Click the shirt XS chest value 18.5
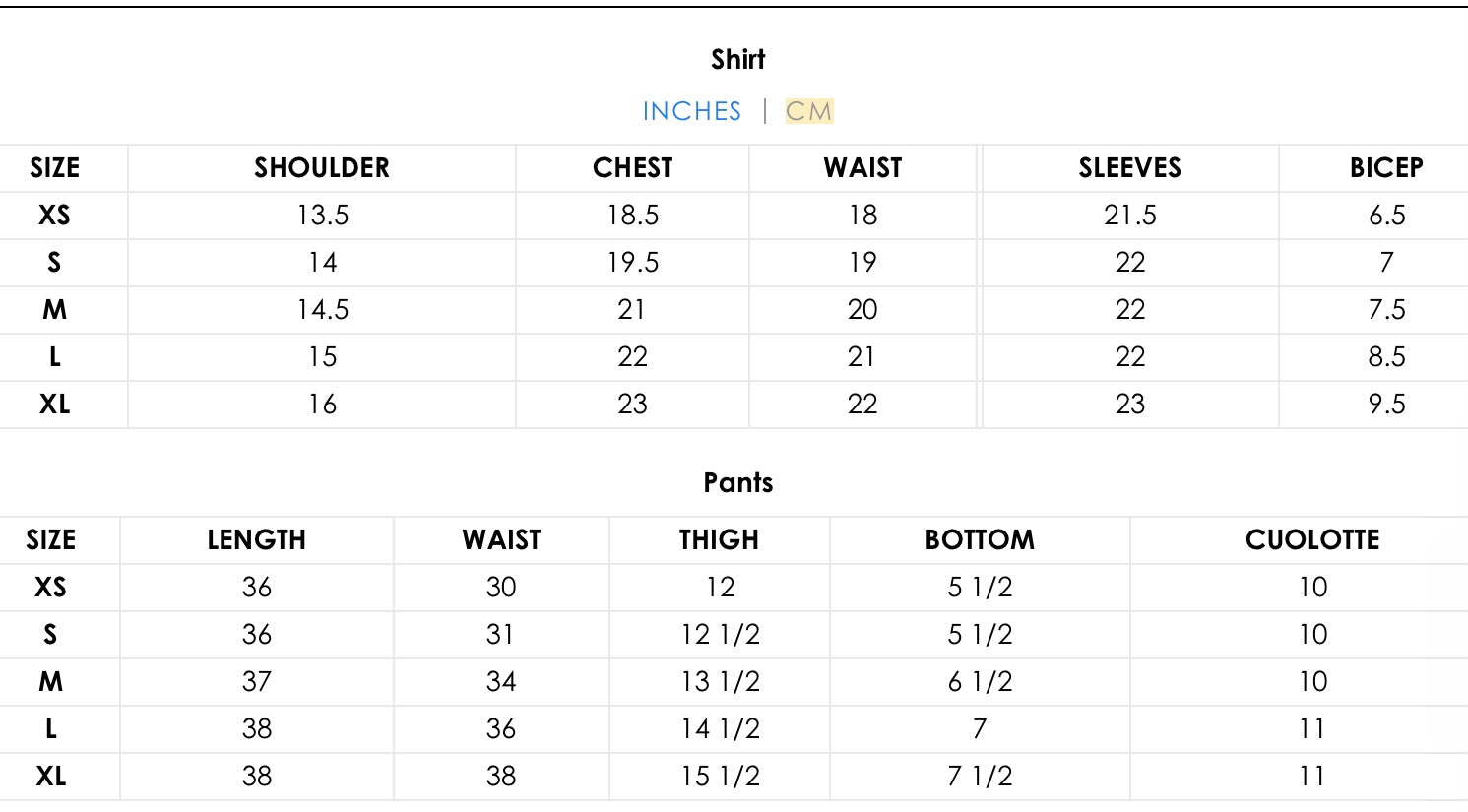 tap(632, 216)
